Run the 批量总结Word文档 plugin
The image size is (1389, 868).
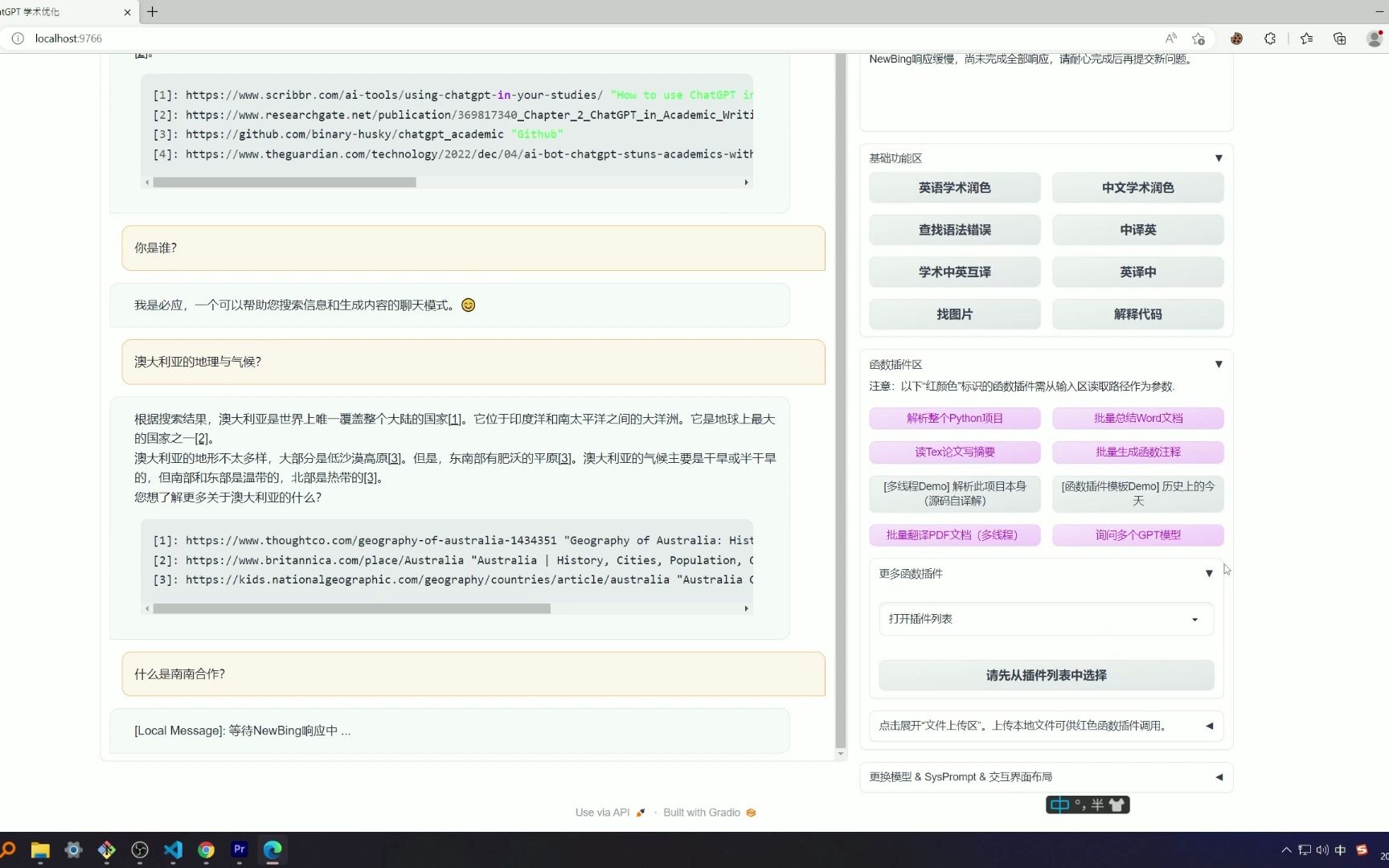(x=1137, y=418)
